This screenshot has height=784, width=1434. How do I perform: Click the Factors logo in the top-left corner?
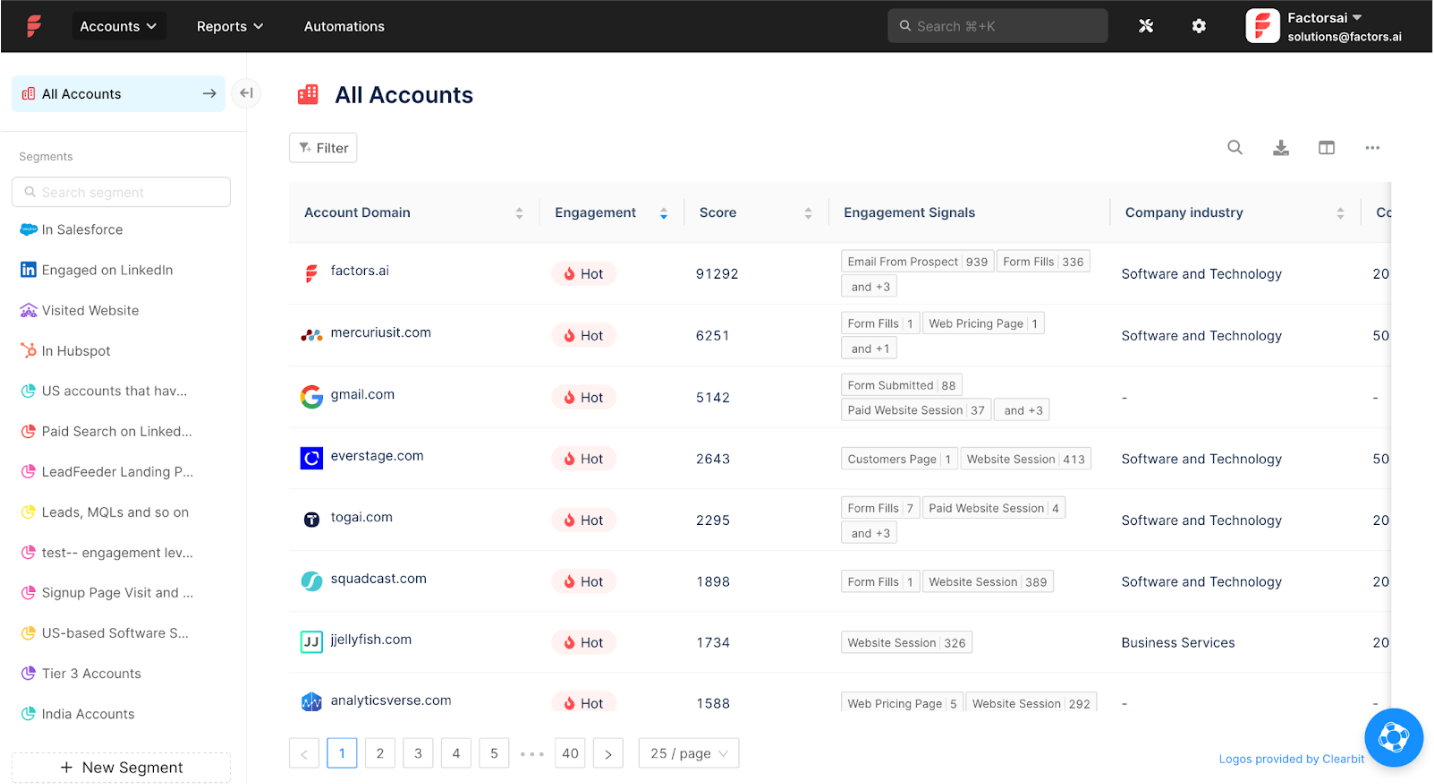click(x=33, y=26)
